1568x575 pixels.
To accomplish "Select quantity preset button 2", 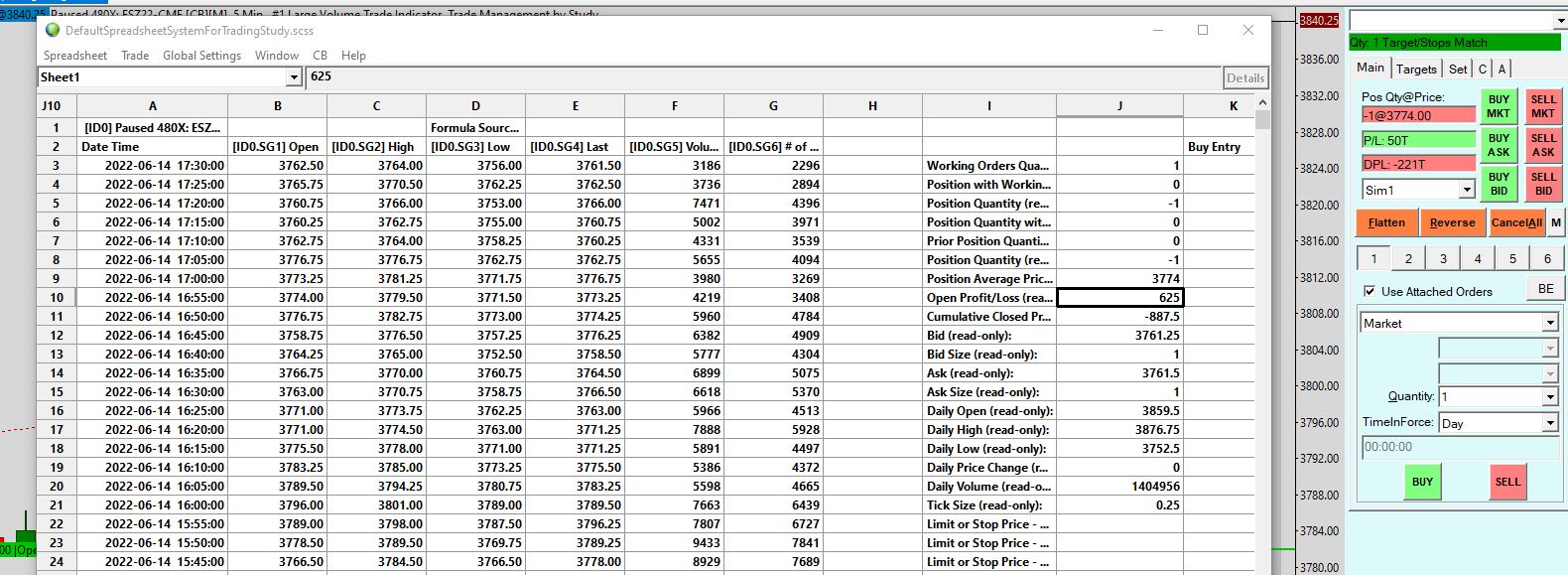I will [1408, 258].
